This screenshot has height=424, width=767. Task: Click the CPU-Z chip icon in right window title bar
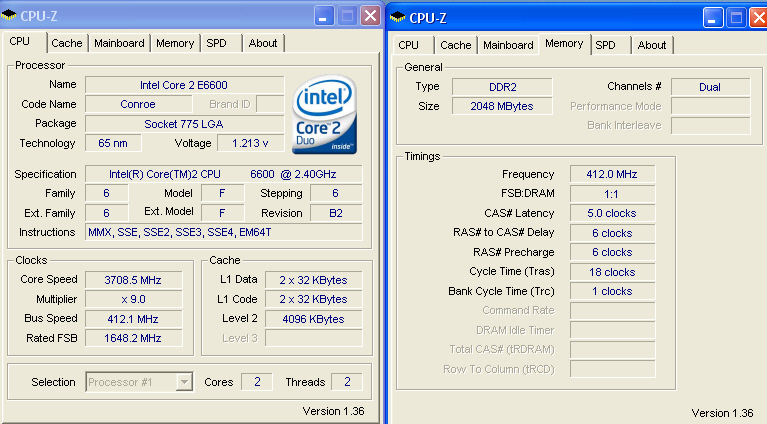[x=398, y=18]
